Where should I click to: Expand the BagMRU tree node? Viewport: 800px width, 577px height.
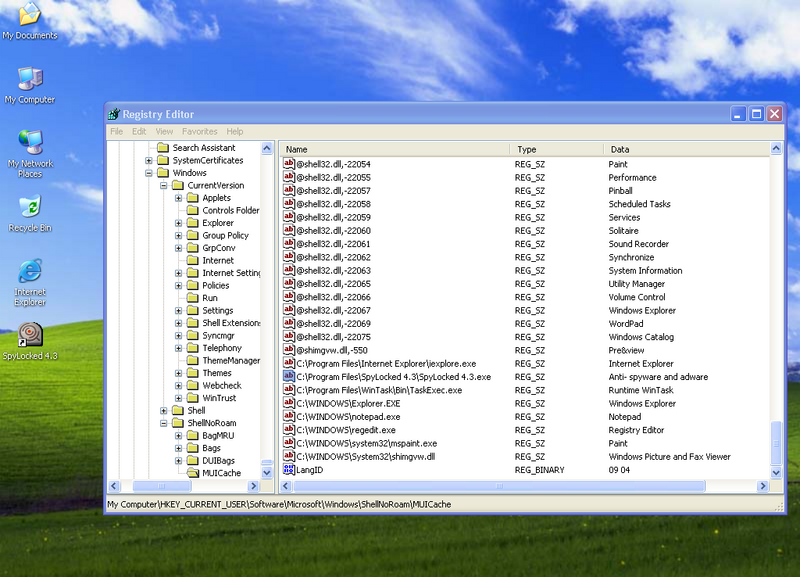178,436
